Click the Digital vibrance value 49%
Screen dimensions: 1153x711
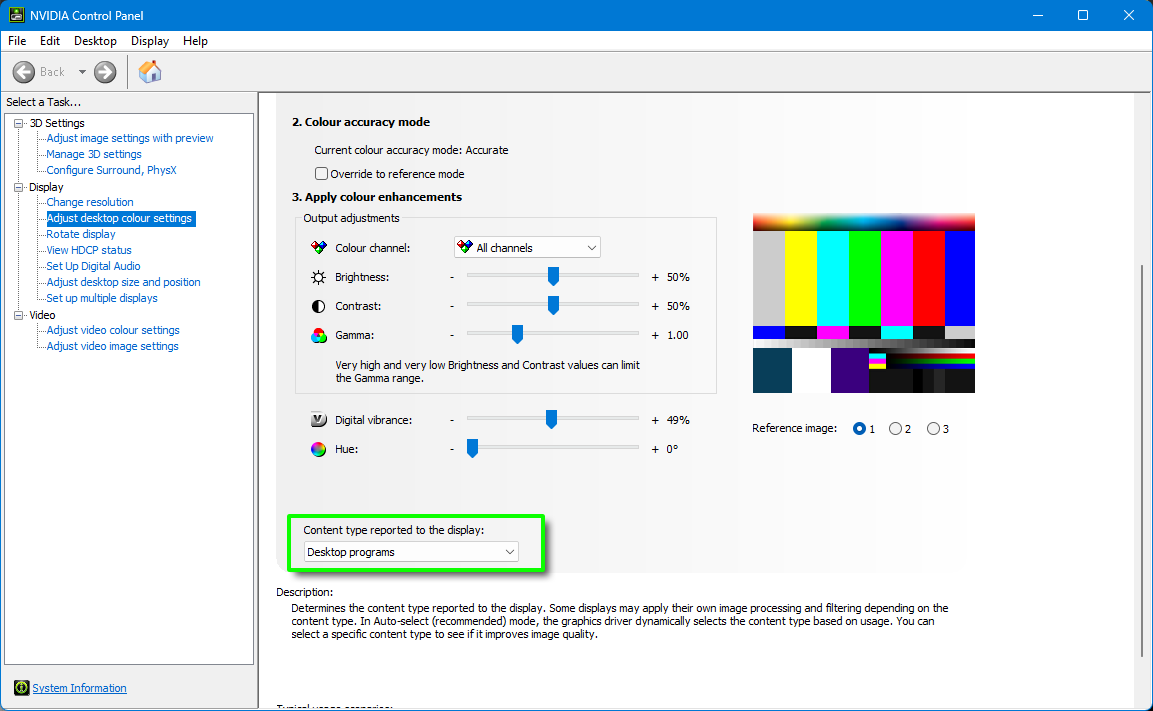(x=678, y=420)
